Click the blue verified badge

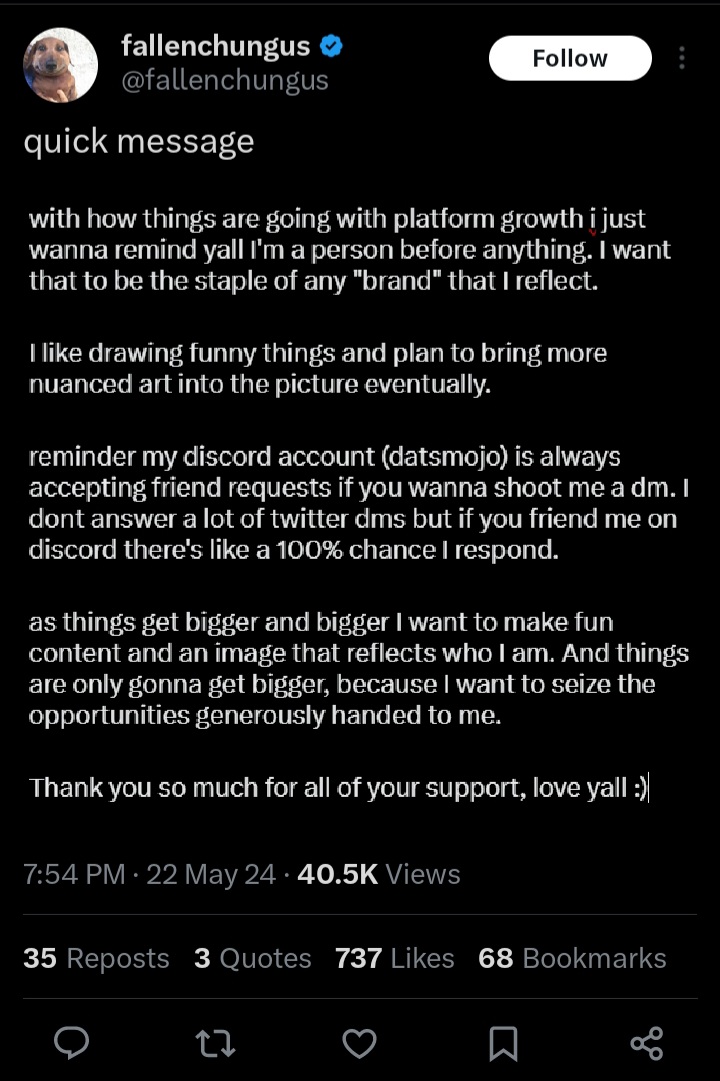tap(331, 46)
